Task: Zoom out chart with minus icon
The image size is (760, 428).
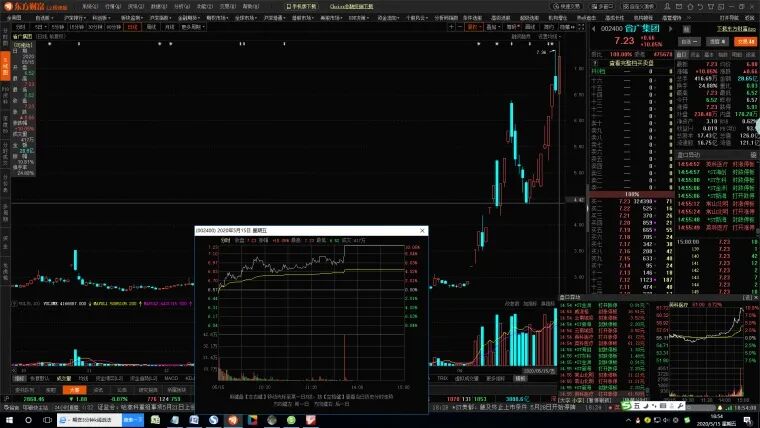Action: pyautogui.click(x=459, y=27)
